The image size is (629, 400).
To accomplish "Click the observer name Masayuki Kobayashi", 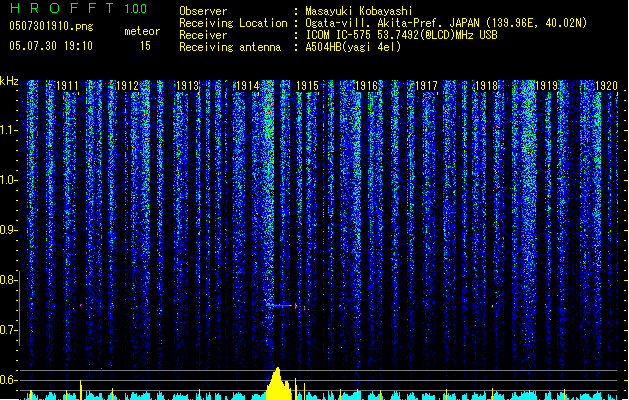I will pyautogui.click(x=359, y=11).
